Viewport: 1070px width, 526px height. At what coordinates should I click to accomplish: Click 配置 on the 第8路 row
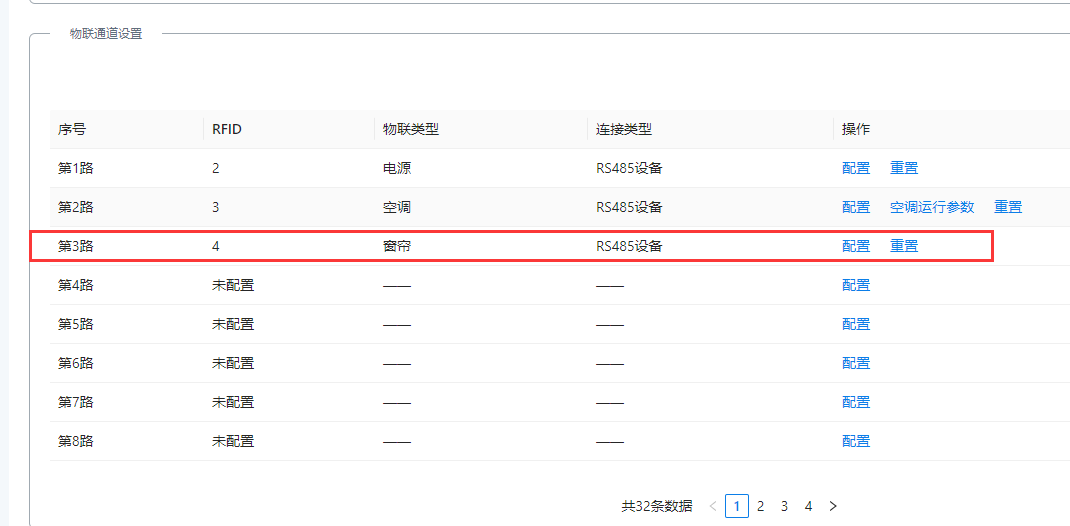click(x=856, y=441)
